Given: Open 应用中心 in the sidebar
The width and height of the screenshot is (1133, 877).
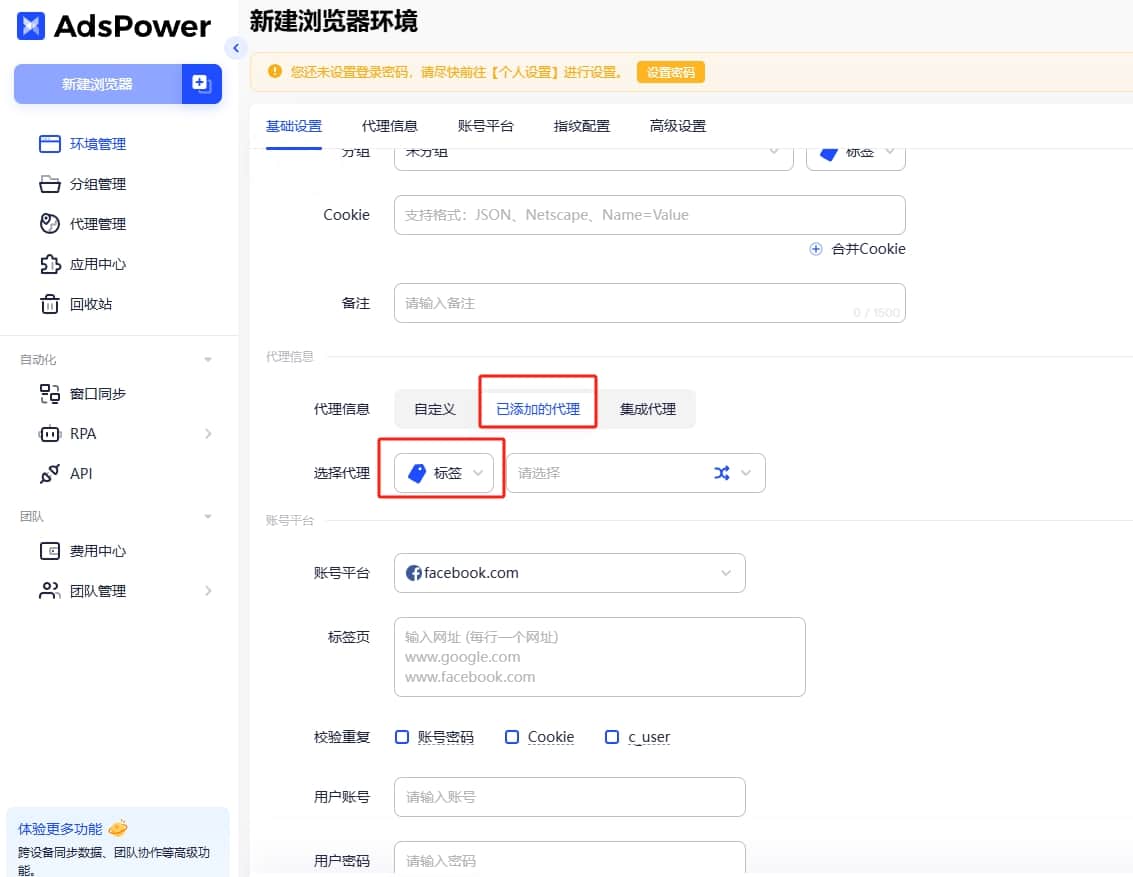Looking at the screenshot, I should tap(98, 264).
